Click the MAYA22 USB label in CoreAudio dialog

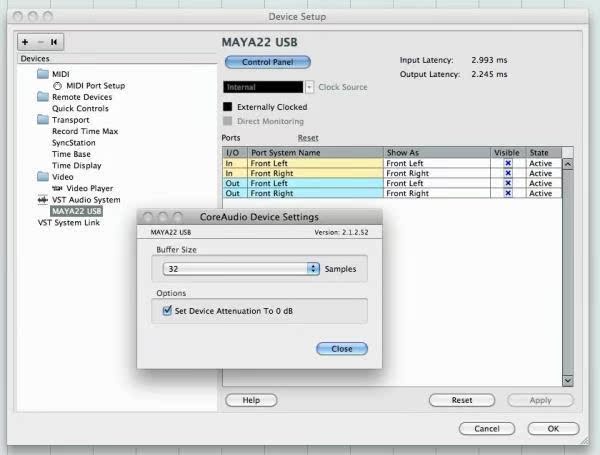pyautogui.click(x=171, y=232)
